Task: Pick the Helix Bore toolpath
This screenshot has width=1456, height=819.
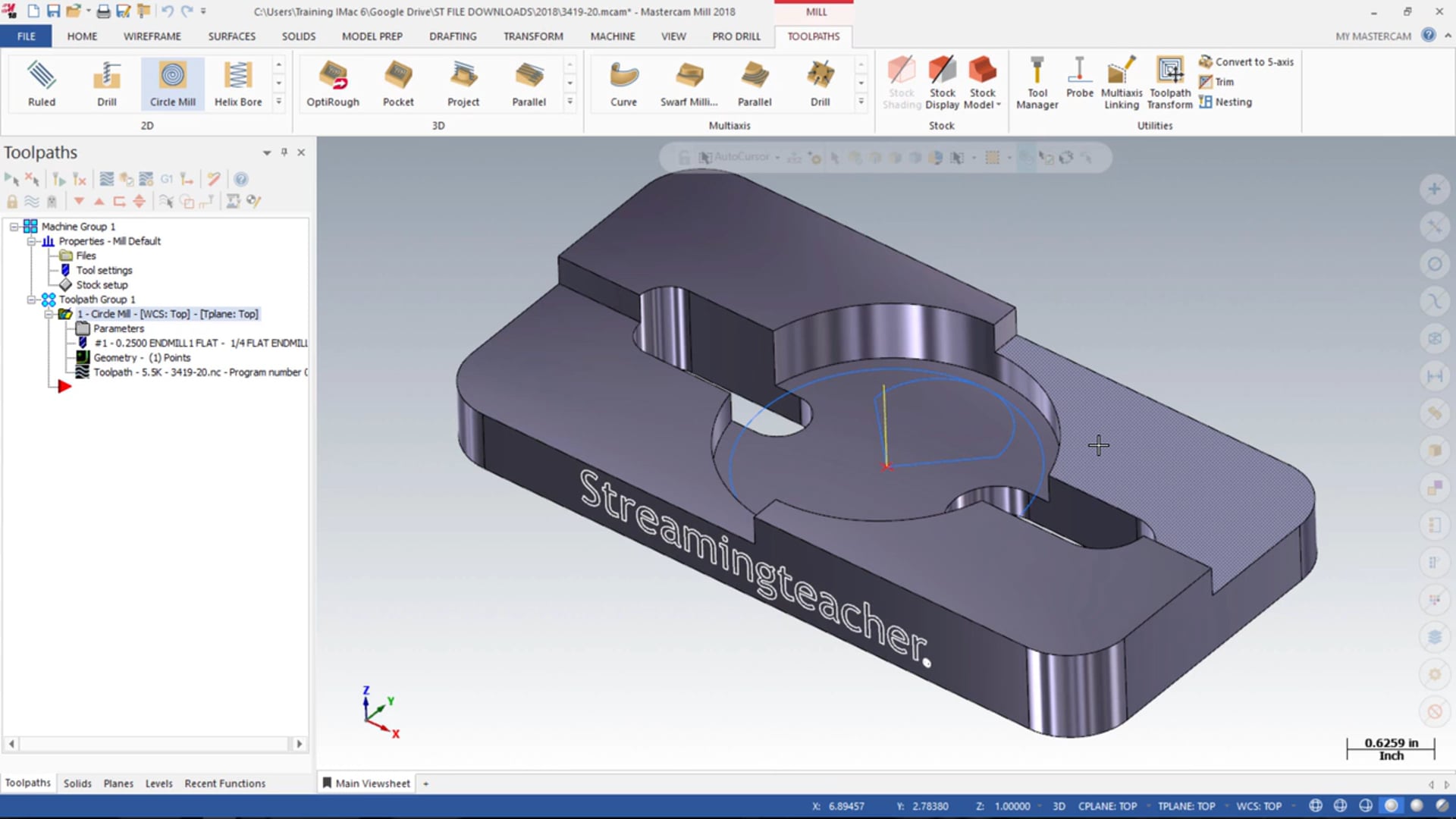Action: pos(238,83)
